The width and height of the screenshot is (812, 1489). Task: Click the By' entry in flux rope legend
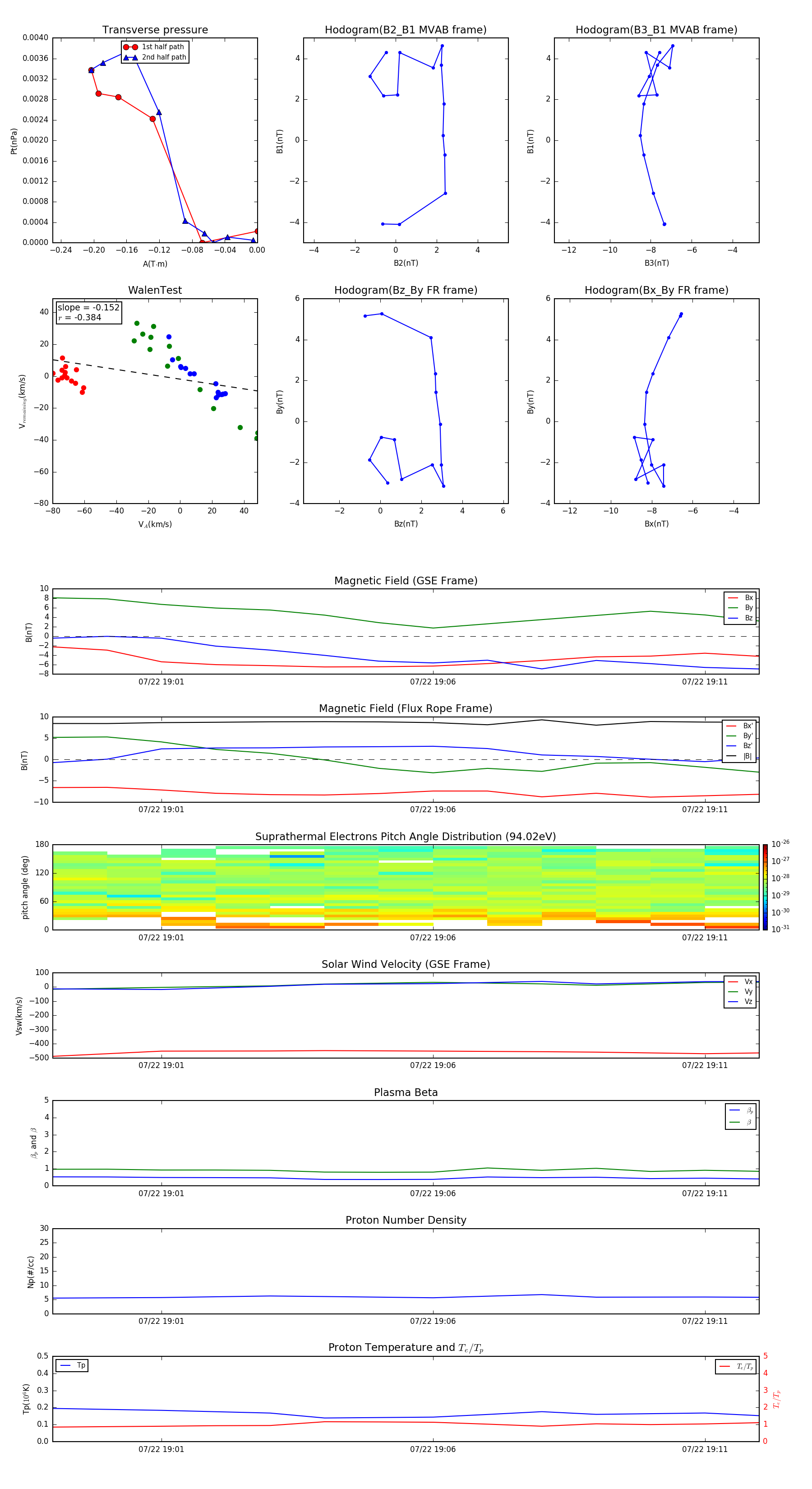[x=739, y=736]
